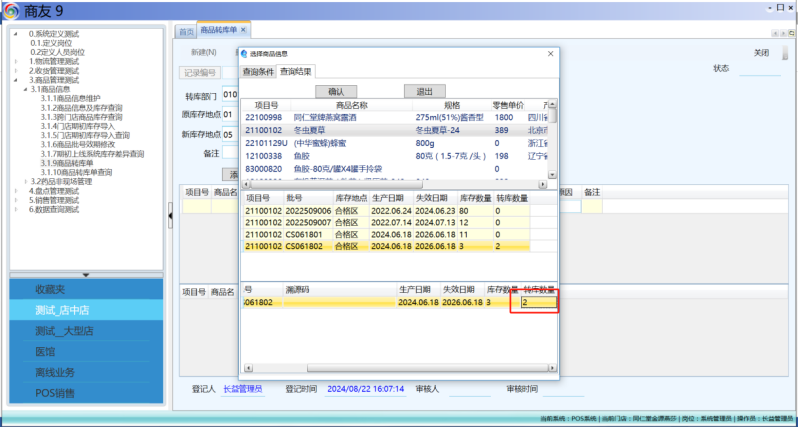Image resolution: width=798 pixels, height=427 pixels.
Task: Click the 记录编号 field label button
Action: click(x=200, y=73)
